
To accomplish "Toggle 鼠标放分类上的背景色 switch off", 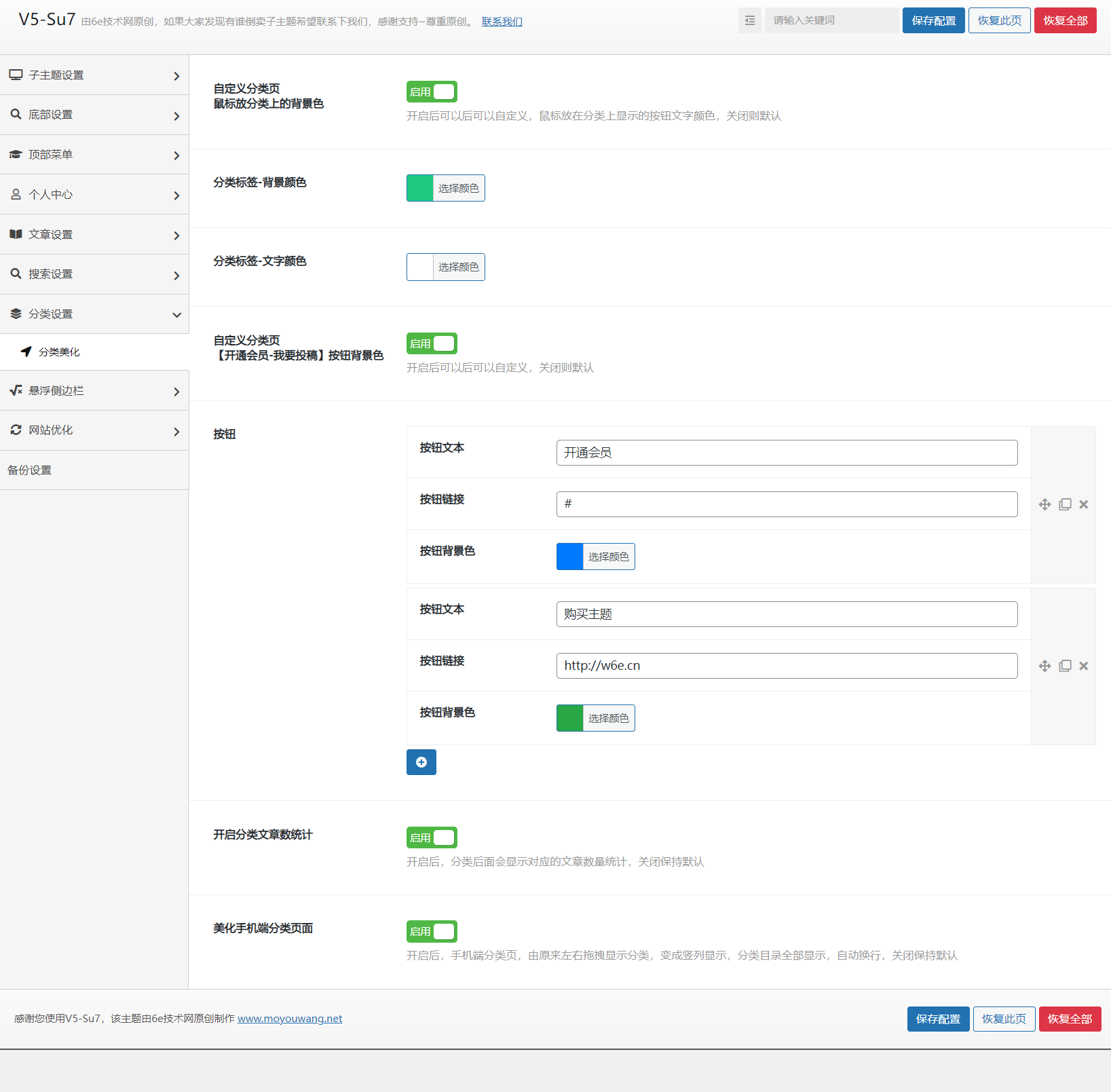I will tap(432, 92).
